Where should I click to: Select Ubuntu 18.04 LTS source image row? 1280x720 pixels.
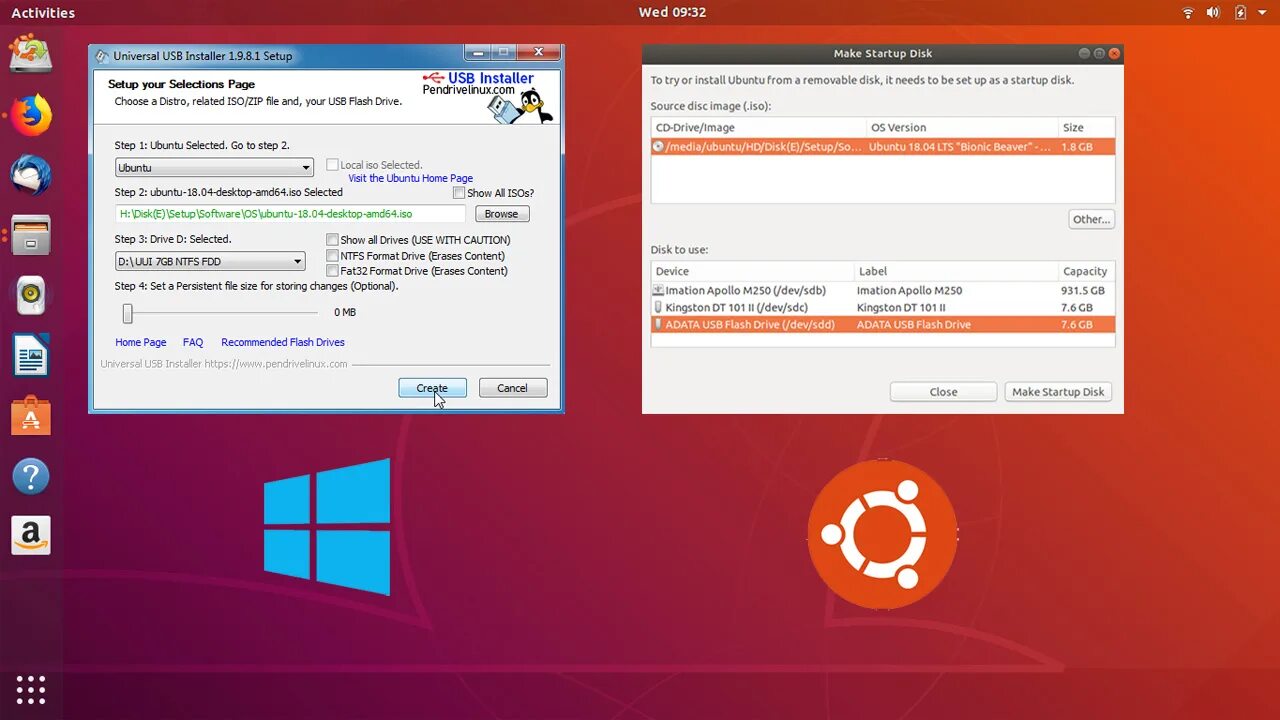click(883, 146)
